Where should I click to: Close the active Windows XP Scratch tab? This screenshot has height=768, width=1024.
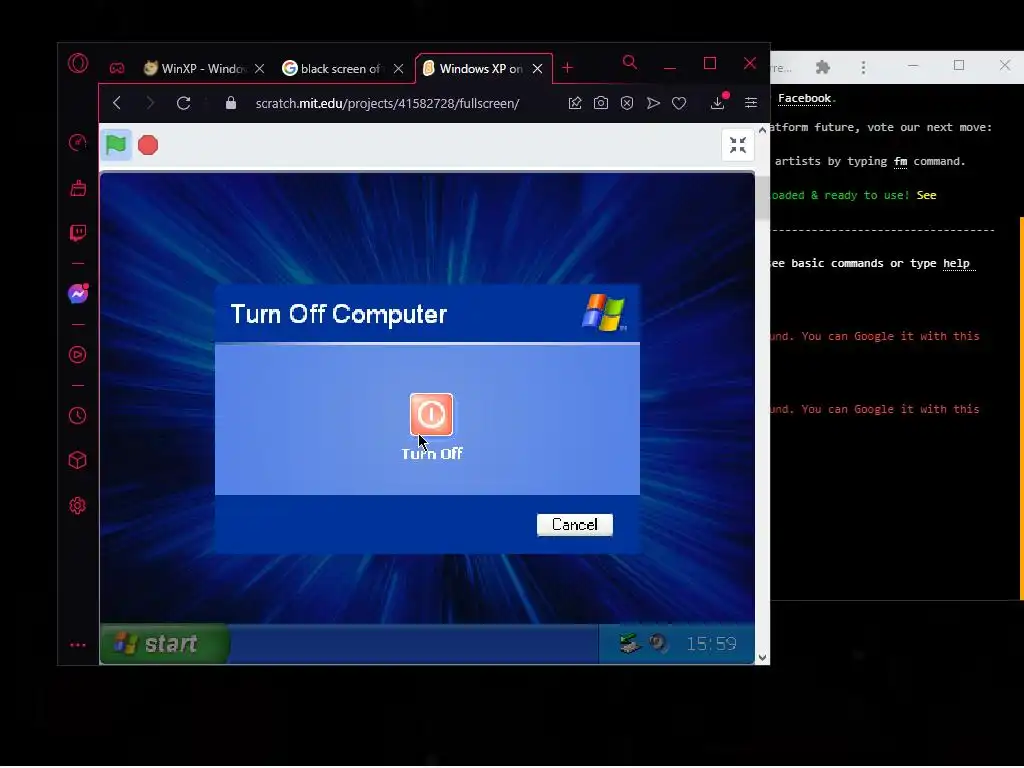point(537,69)
